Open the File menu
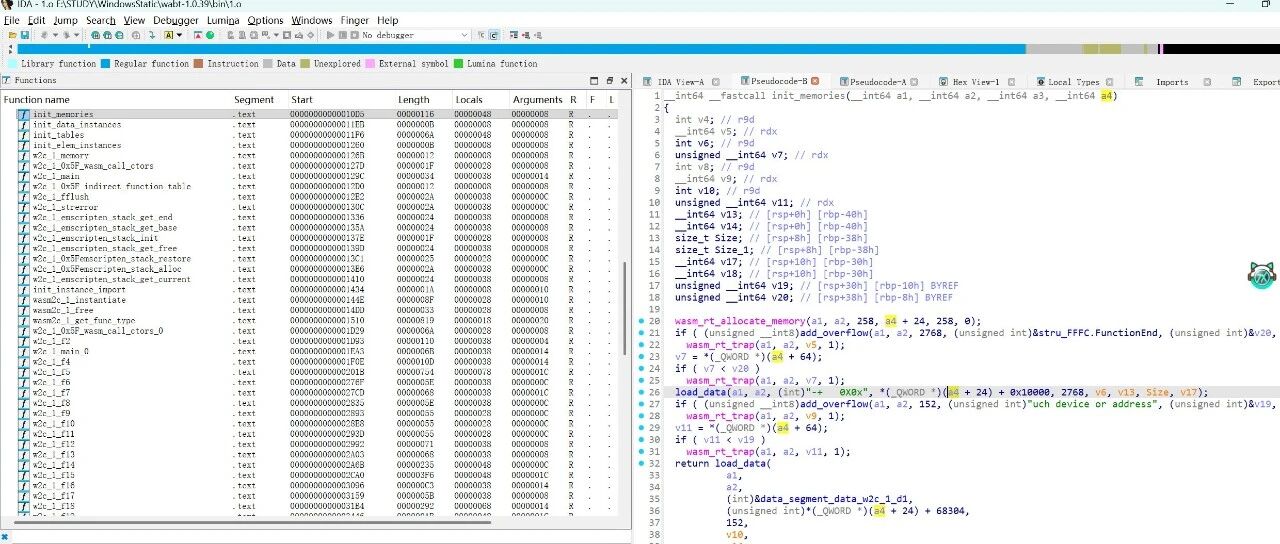 [12, 20]
